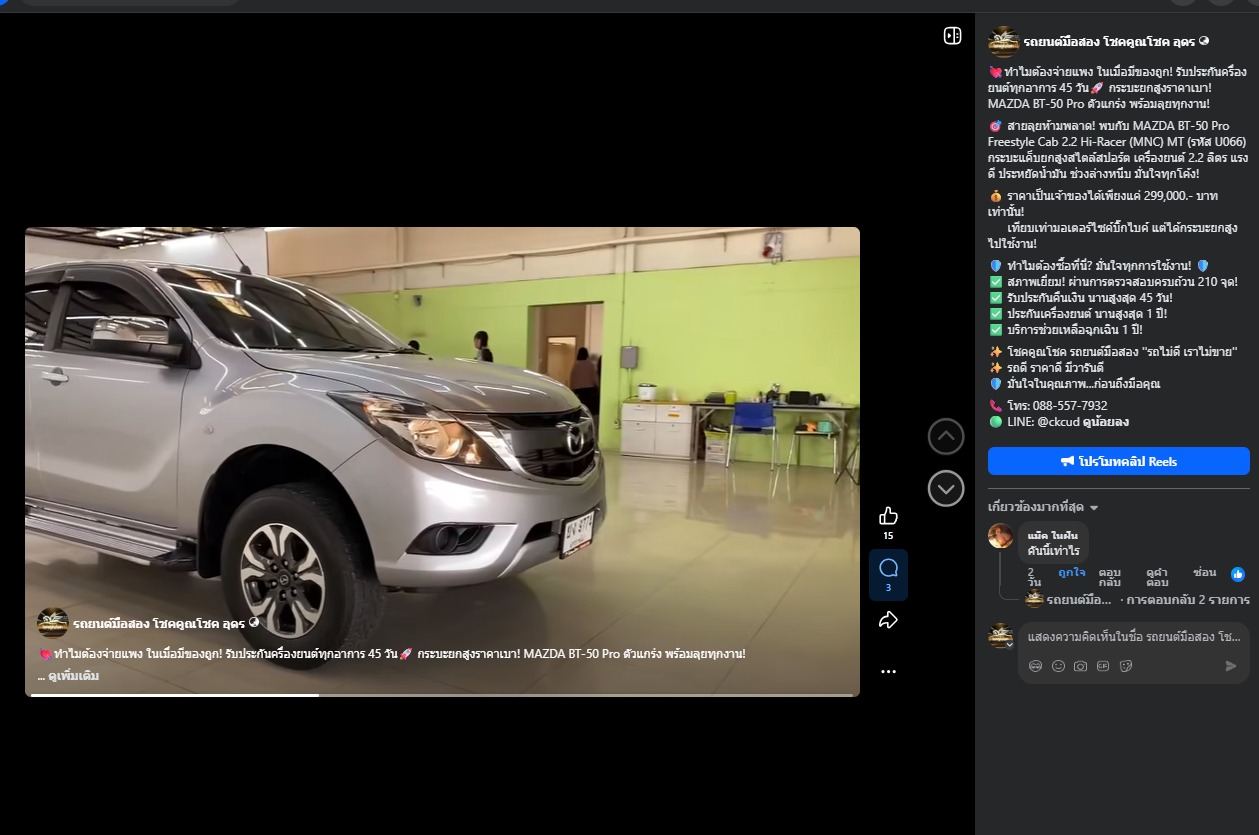Open เกี่ยวข้องมากที่สุด comment sort dropdown
Screen dimensions: 1259x835
(x=1043, y=507)
